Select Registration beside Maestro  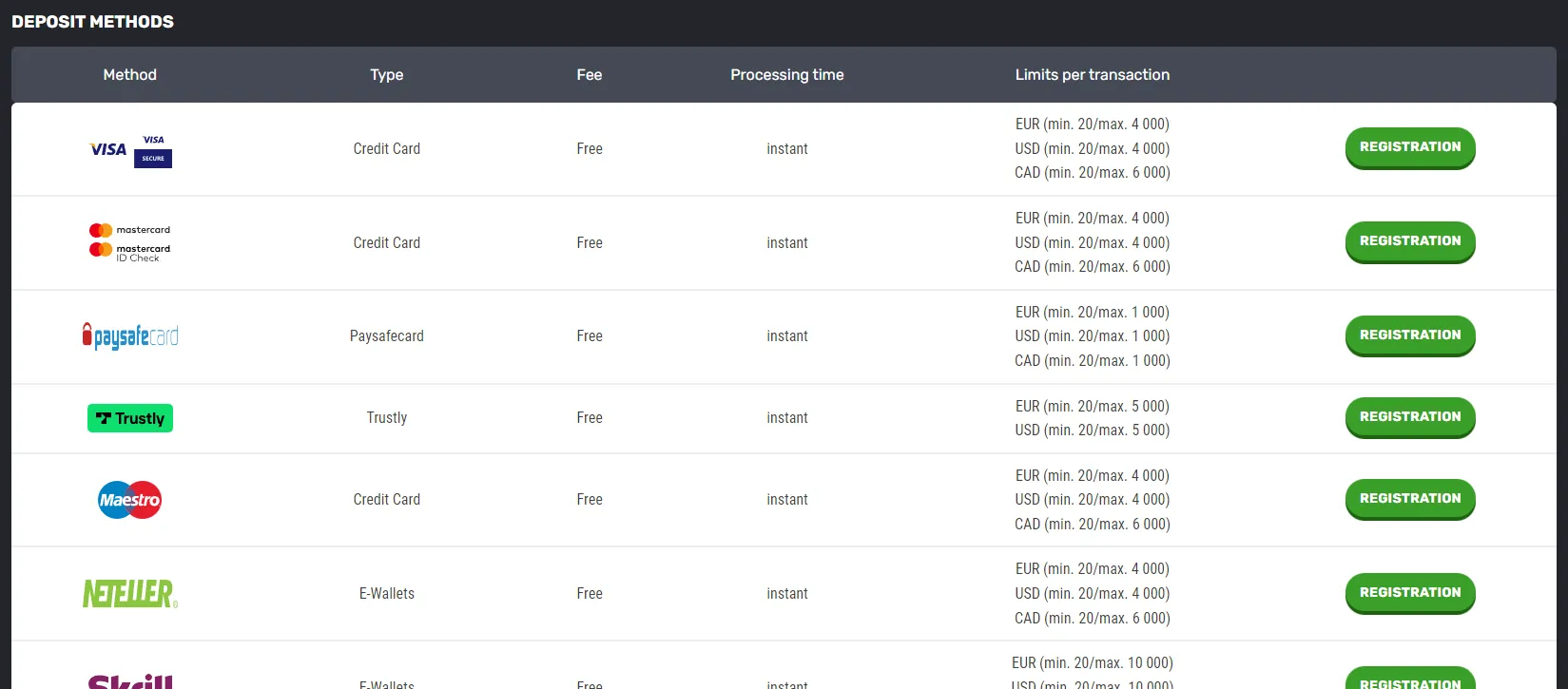pyautogui.click(x=1410, y=499)
